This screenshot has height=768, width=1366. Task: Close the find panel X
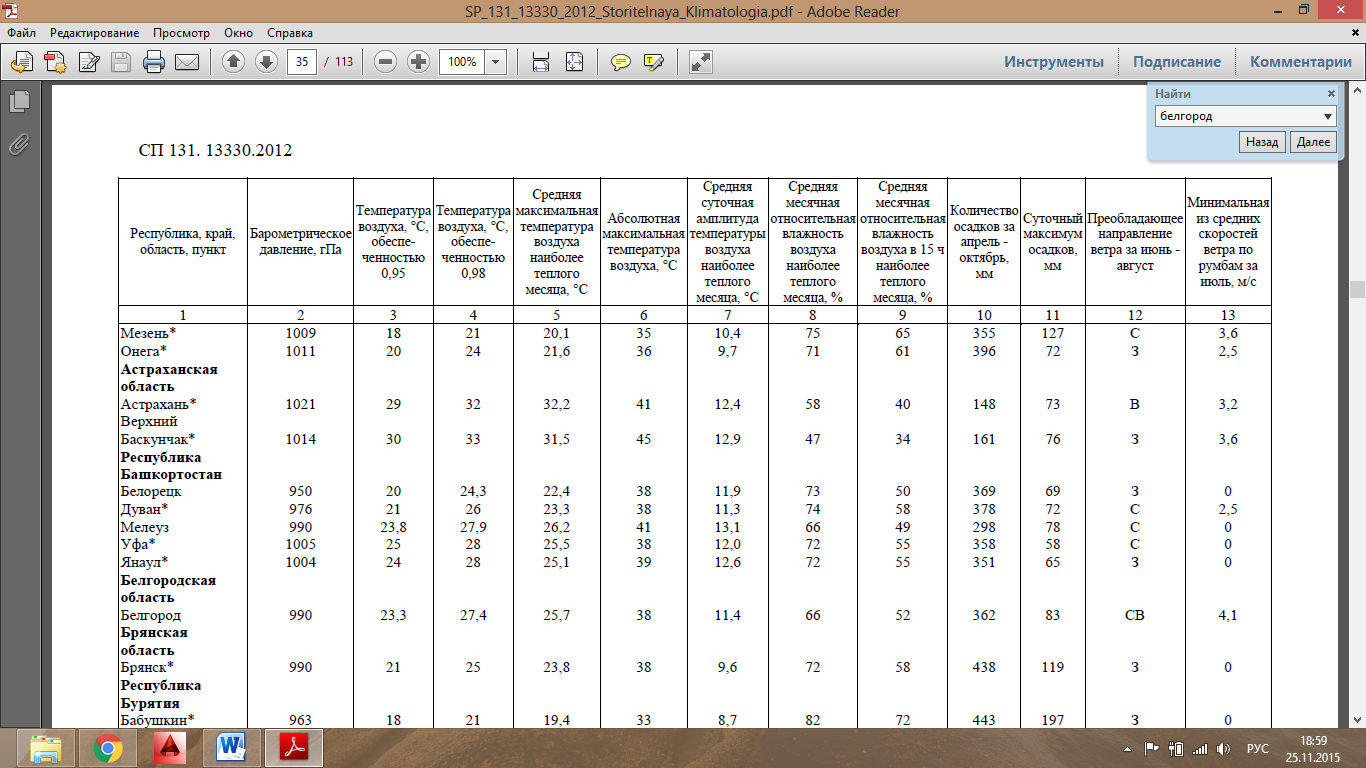click(x=1331, y=93)
